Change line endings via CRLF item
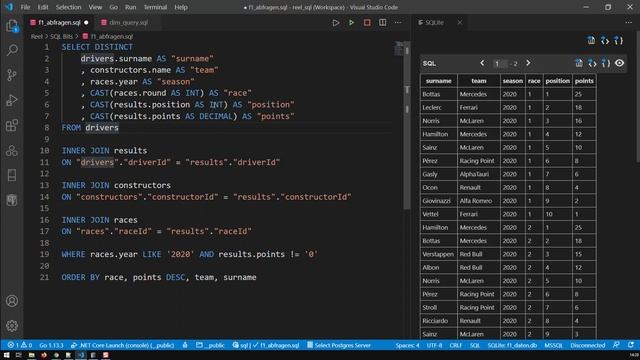The height and width of the screenshot is (360, 640). pyautogui.click(x=456, y=345)
